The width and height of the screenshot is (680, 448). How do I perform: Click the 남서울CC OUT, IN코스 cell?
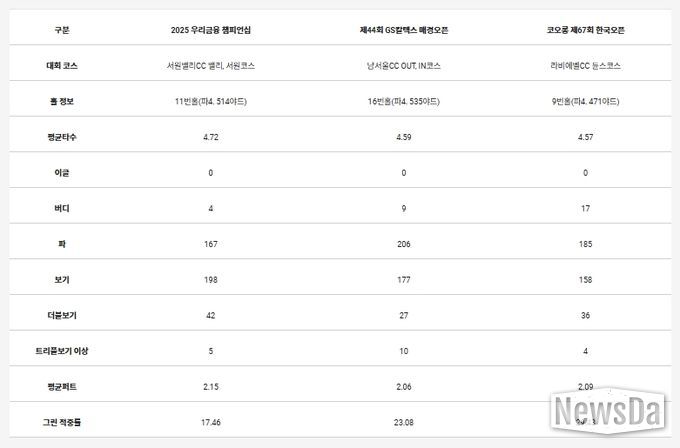pos(404,66)
